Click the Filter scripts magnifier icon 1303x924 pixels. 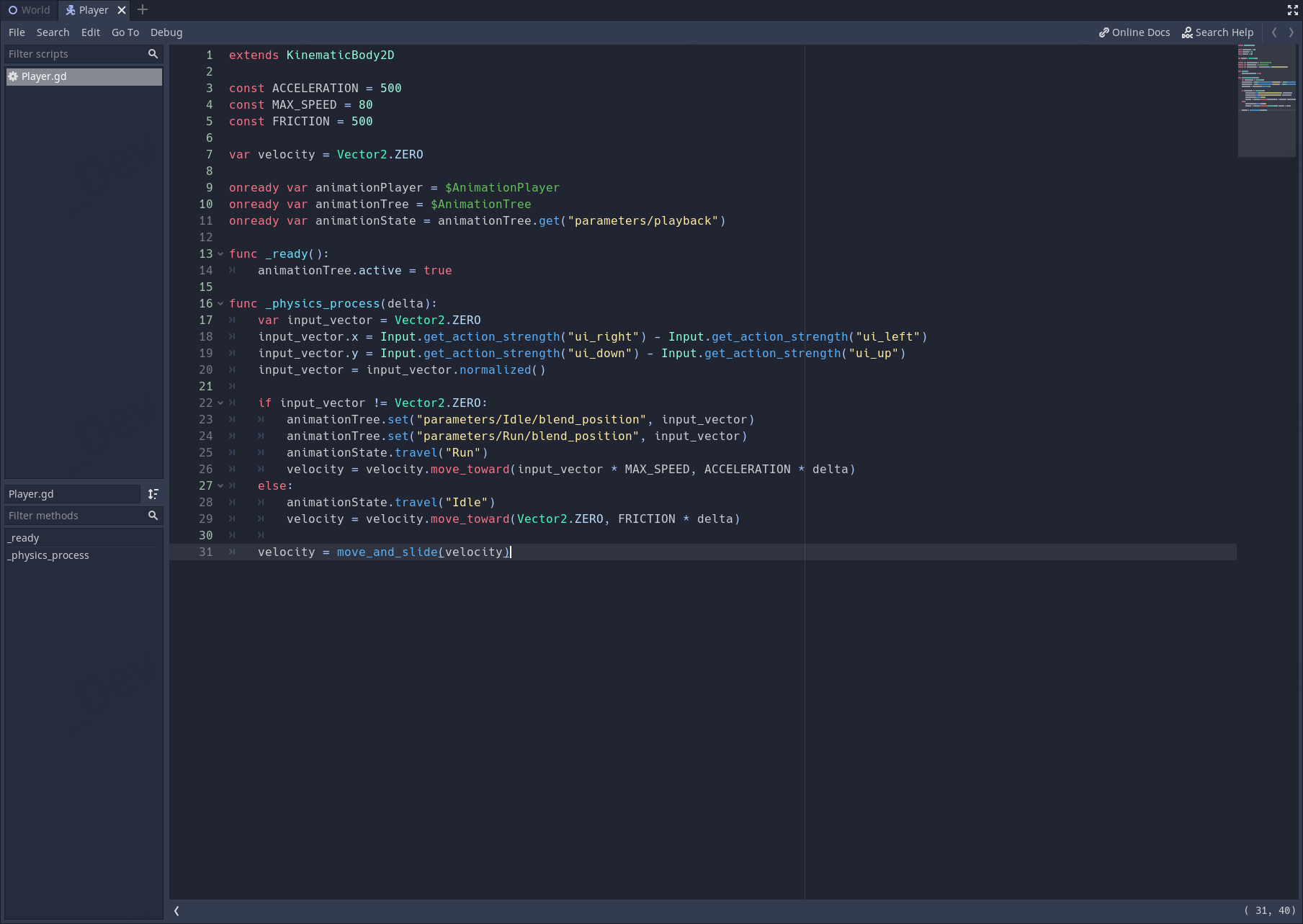pyautogui.click(x=153, y=54)
